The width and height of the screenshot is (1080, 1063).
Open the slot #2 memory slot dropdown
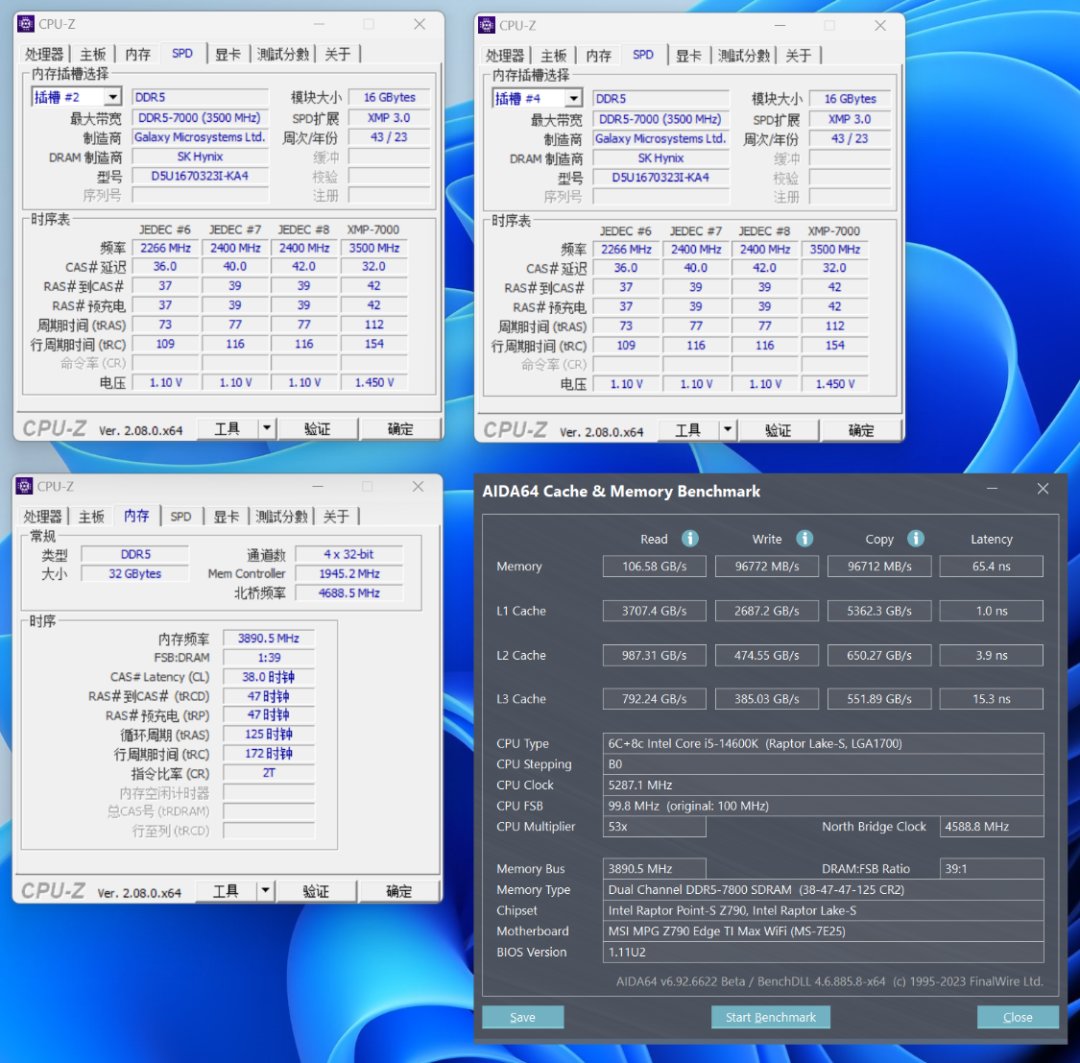pyautogui.click(x=114, y=97)
